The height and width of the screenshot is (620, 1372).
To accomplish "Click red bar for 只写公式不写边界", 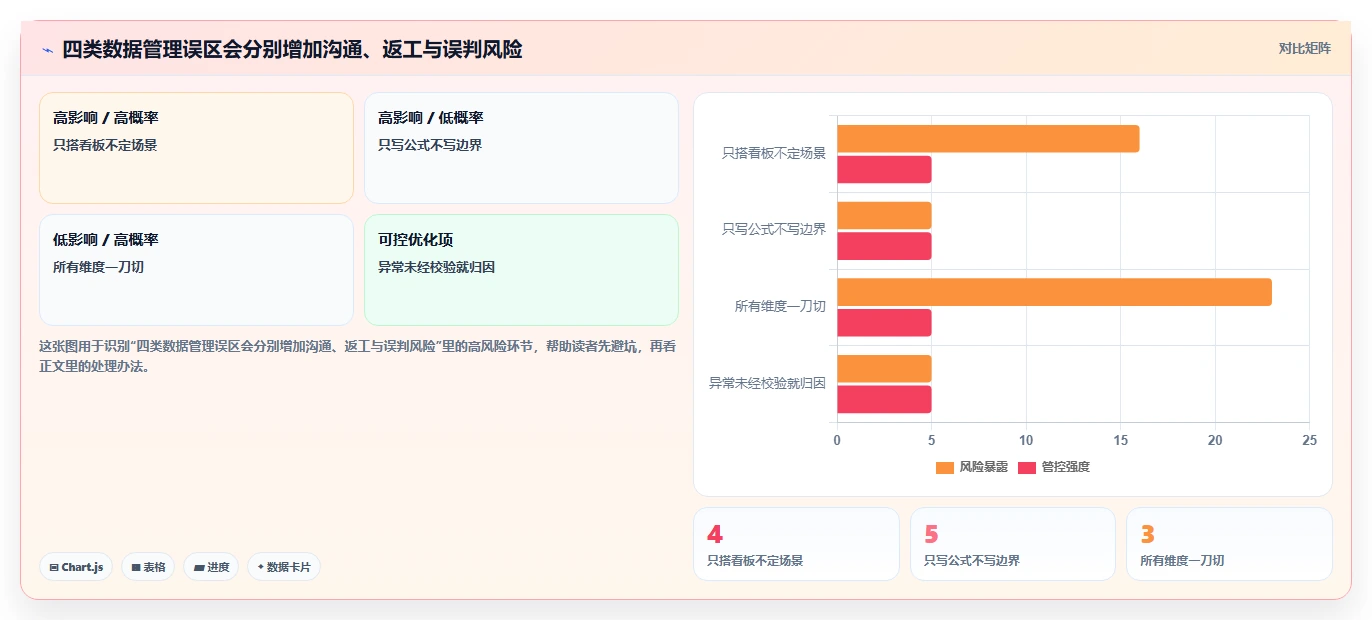I will point(884,246).
